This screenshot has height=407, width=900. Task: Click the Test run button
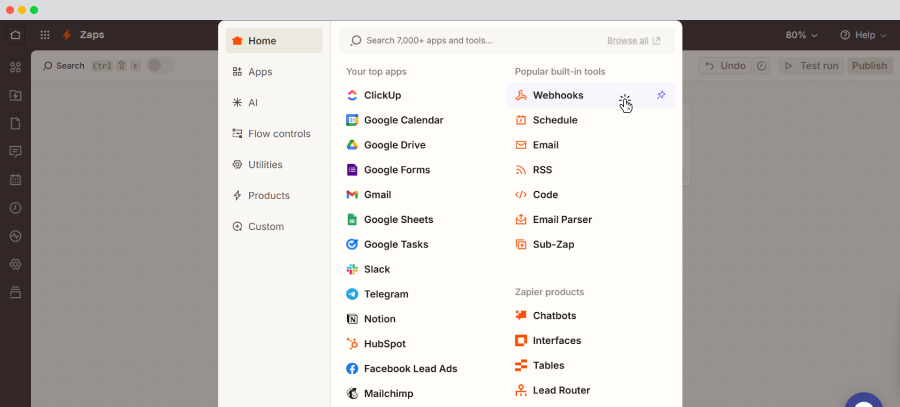[810, 66]
